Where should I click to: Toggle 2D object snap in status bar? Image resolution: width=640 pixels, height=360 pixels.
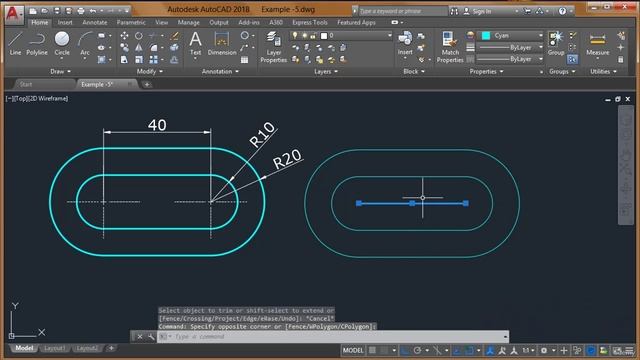coord(469,350)
